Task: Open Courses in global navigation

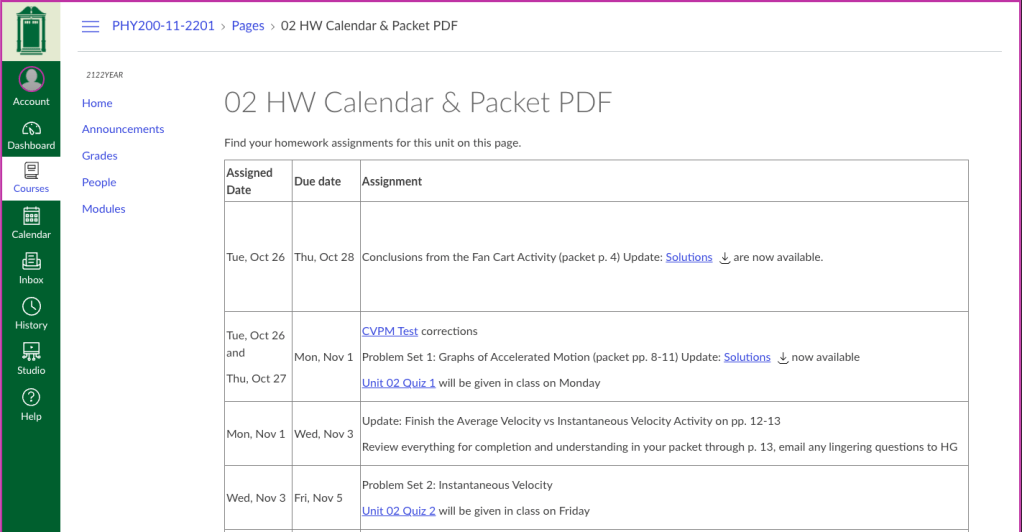Action: click(x=31, y=172)
